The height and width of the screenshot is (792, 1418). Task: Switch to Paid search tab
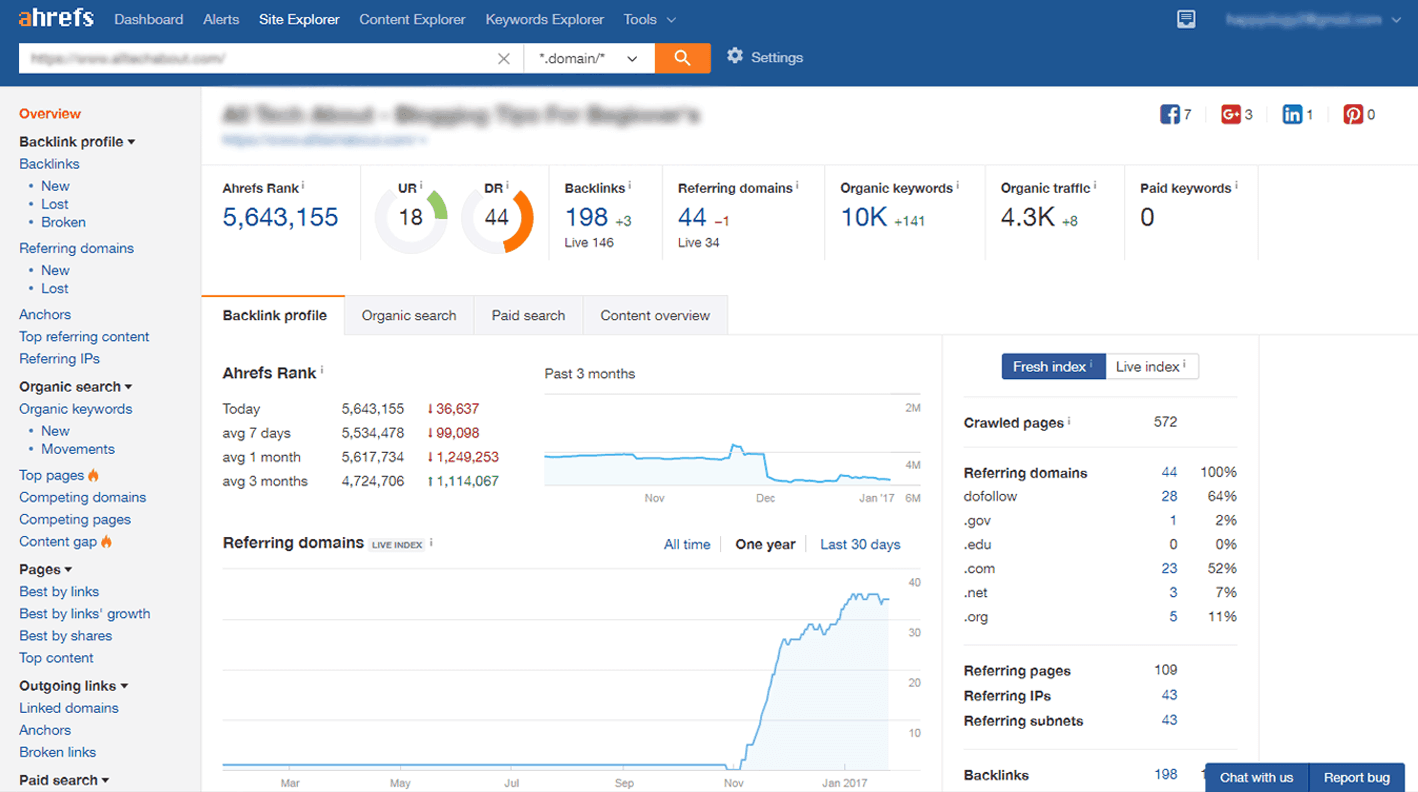(528, 315)
